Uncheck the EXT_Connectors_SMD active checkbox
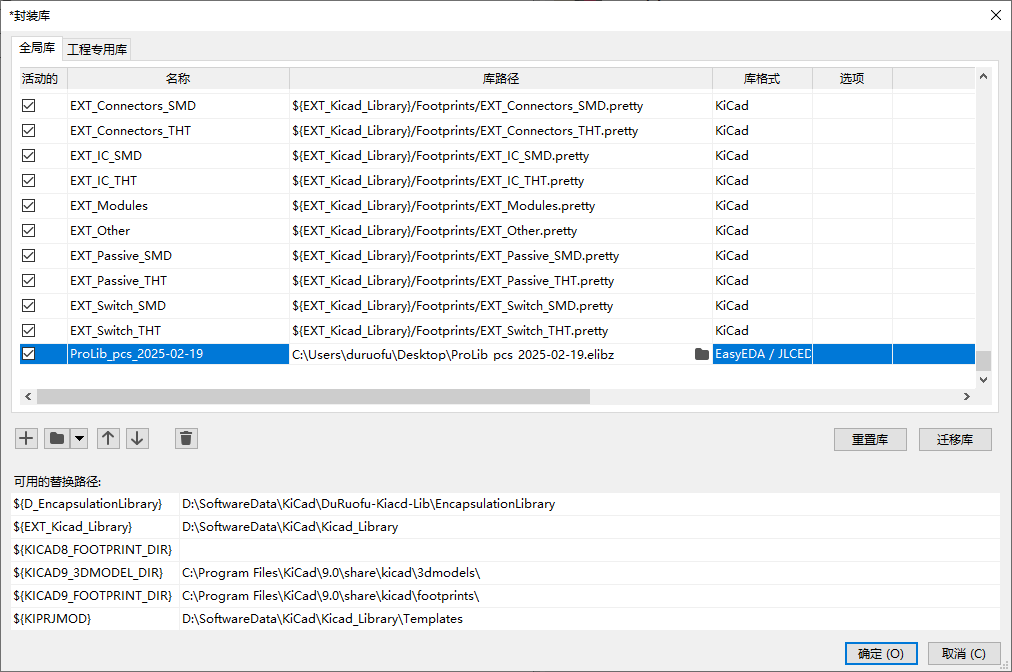Viewport: 1012px width, 672px height. click(x=29, y=105)
